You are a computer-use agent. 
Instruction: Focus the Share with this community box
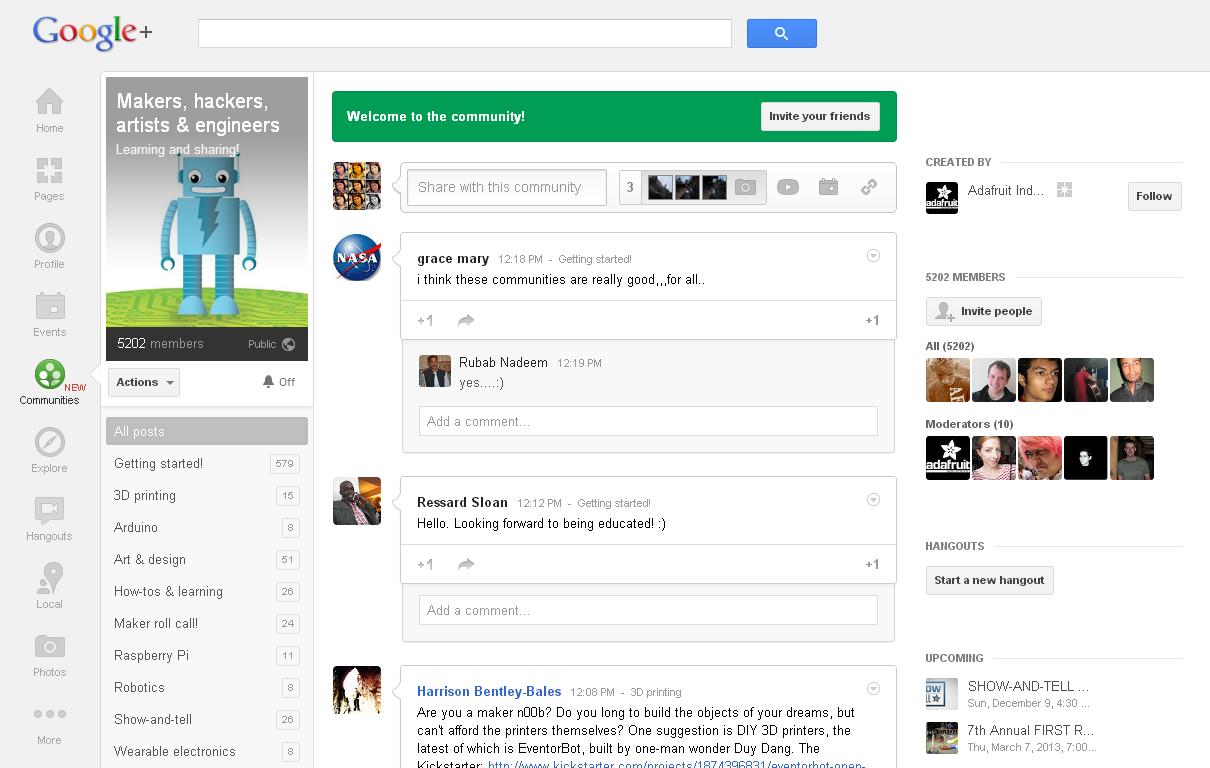(507, 187)
